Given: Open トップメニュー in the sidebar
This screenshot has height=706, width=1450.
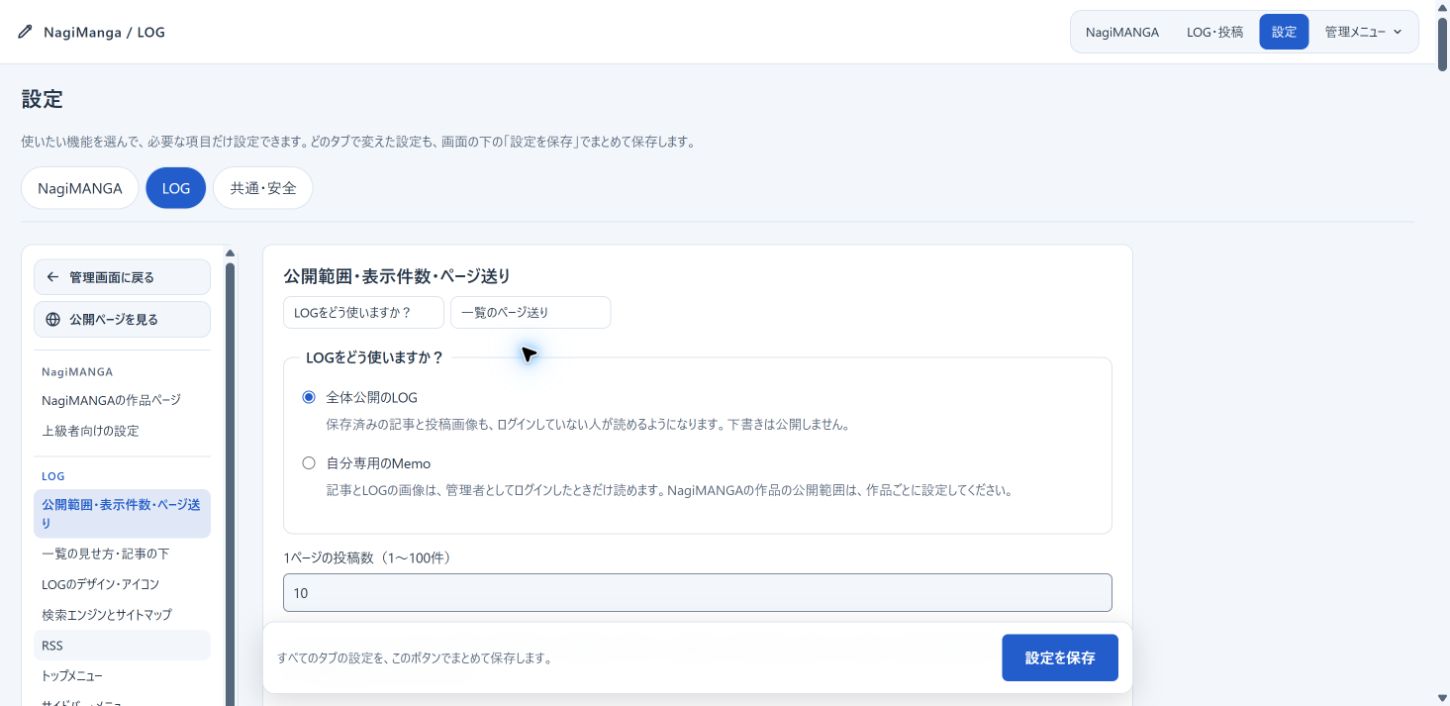Looking at the screenshot, I should (x=122, y=677).
